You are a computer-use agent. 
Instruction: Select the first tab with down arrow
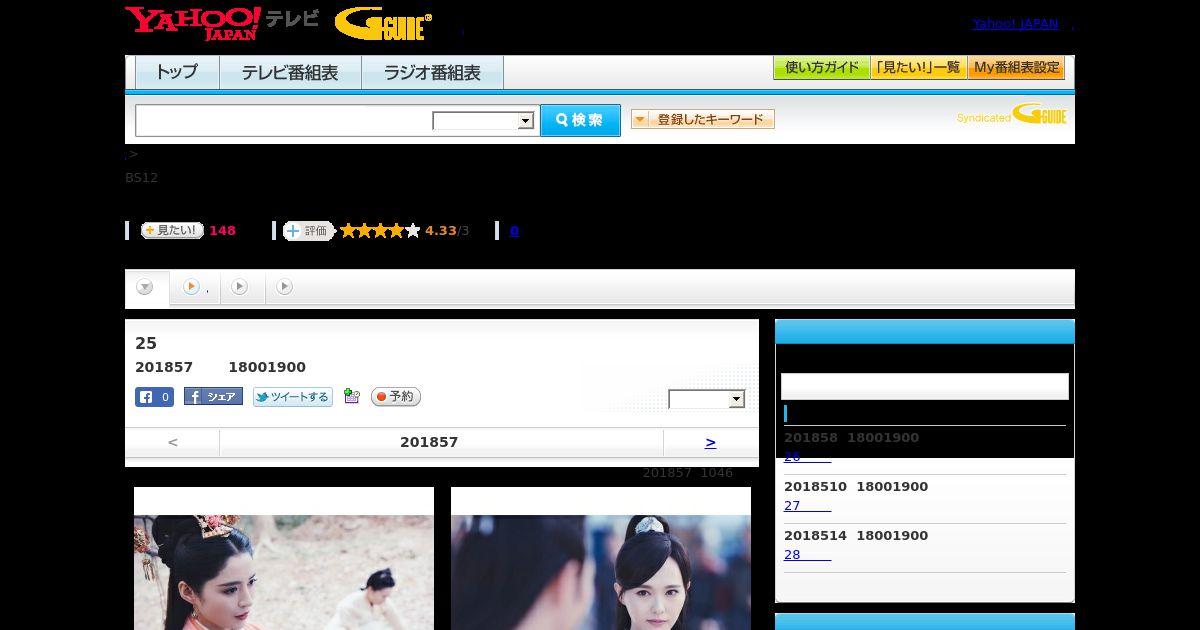[x=146, y=288]
